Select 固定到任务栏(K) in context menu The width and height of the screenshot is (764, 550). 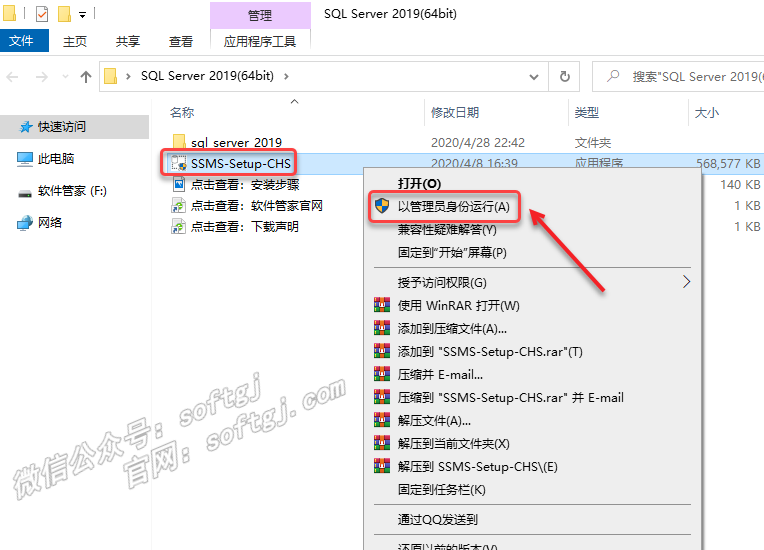[x=441, y=489]
